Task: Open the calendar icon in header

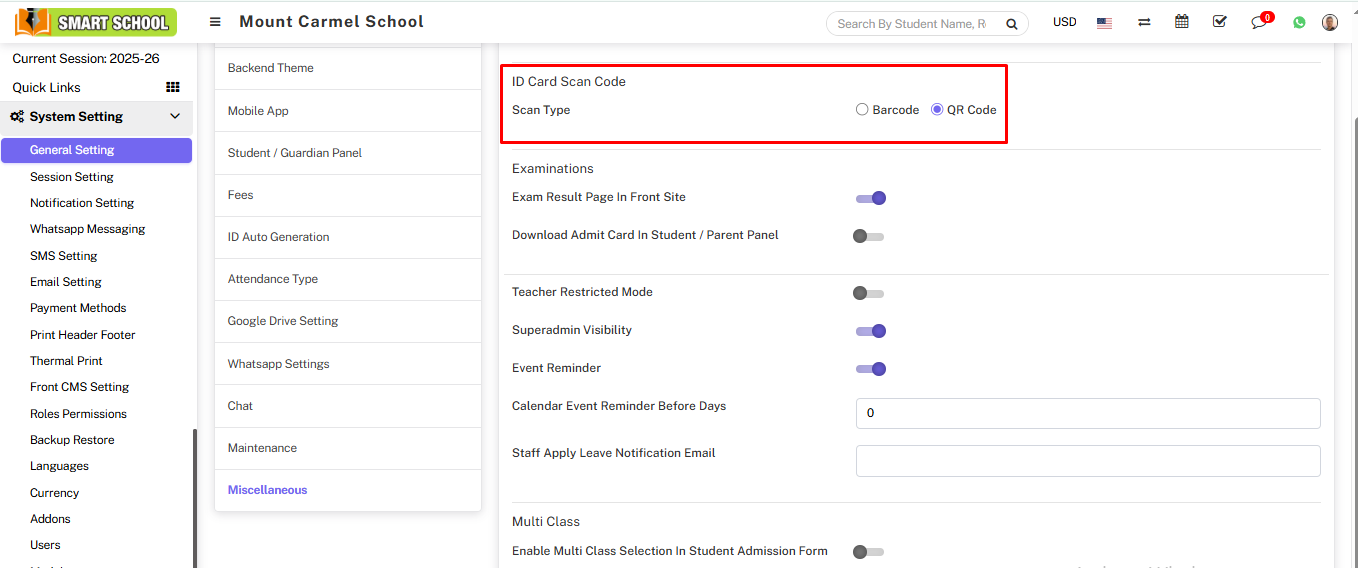Action: tap(1182, 22)
